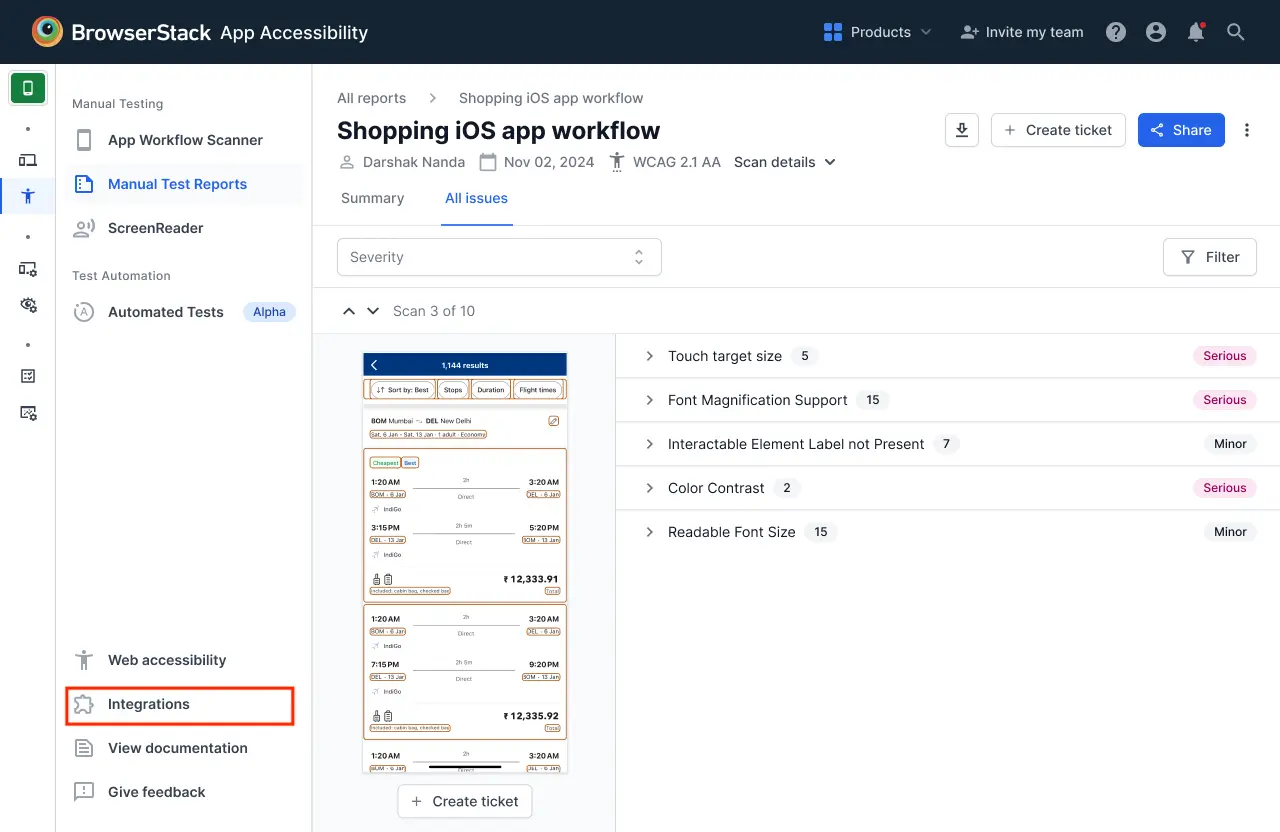Click the search magnifier icon
Image resolution: width=1280 pixels, height=832 pixels.
pos(1236,32)
